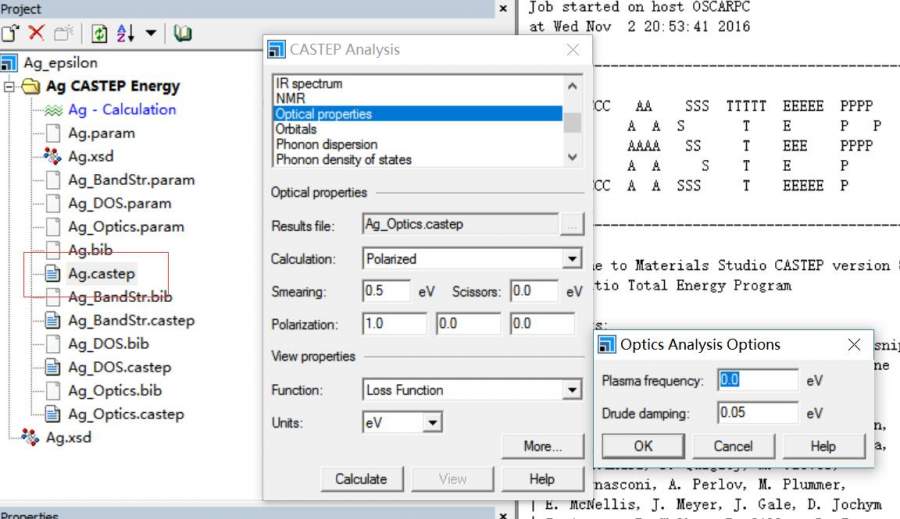Open the Units dropdown showing eV

432,423
